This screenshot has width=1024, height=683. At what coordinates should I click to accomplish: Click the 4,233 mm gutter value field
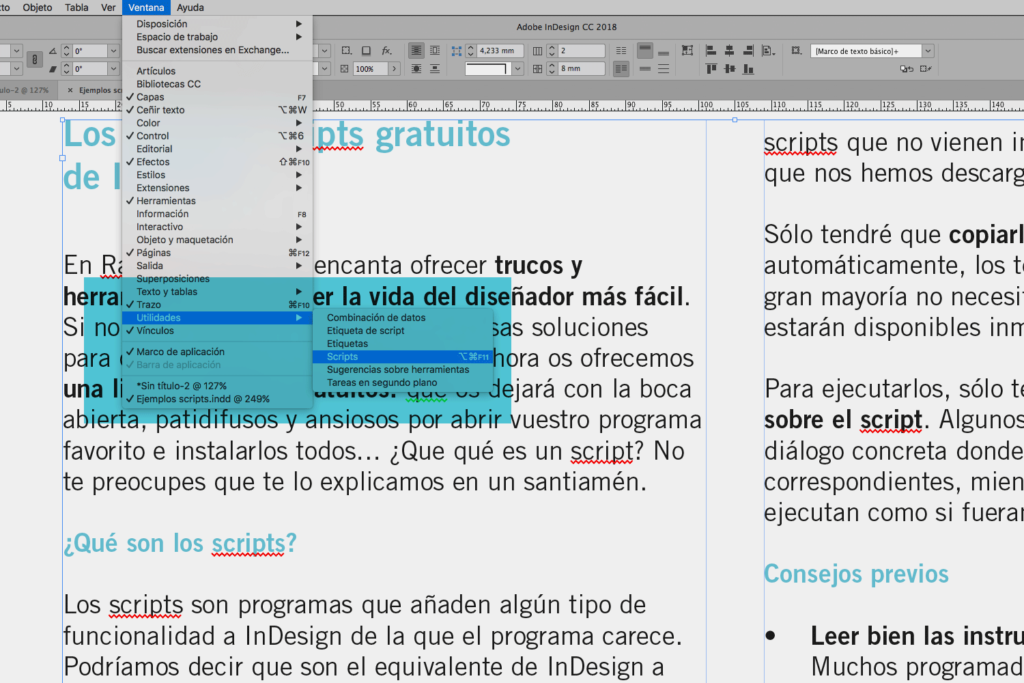[500, 51]
